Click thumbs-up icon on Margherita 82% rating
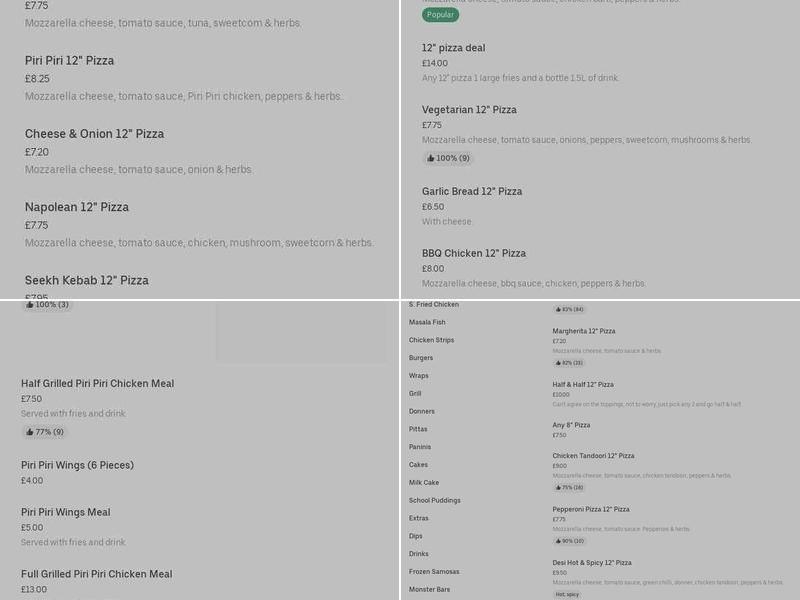The width and height of the screenshot is (800, 600). click(558, 363)
